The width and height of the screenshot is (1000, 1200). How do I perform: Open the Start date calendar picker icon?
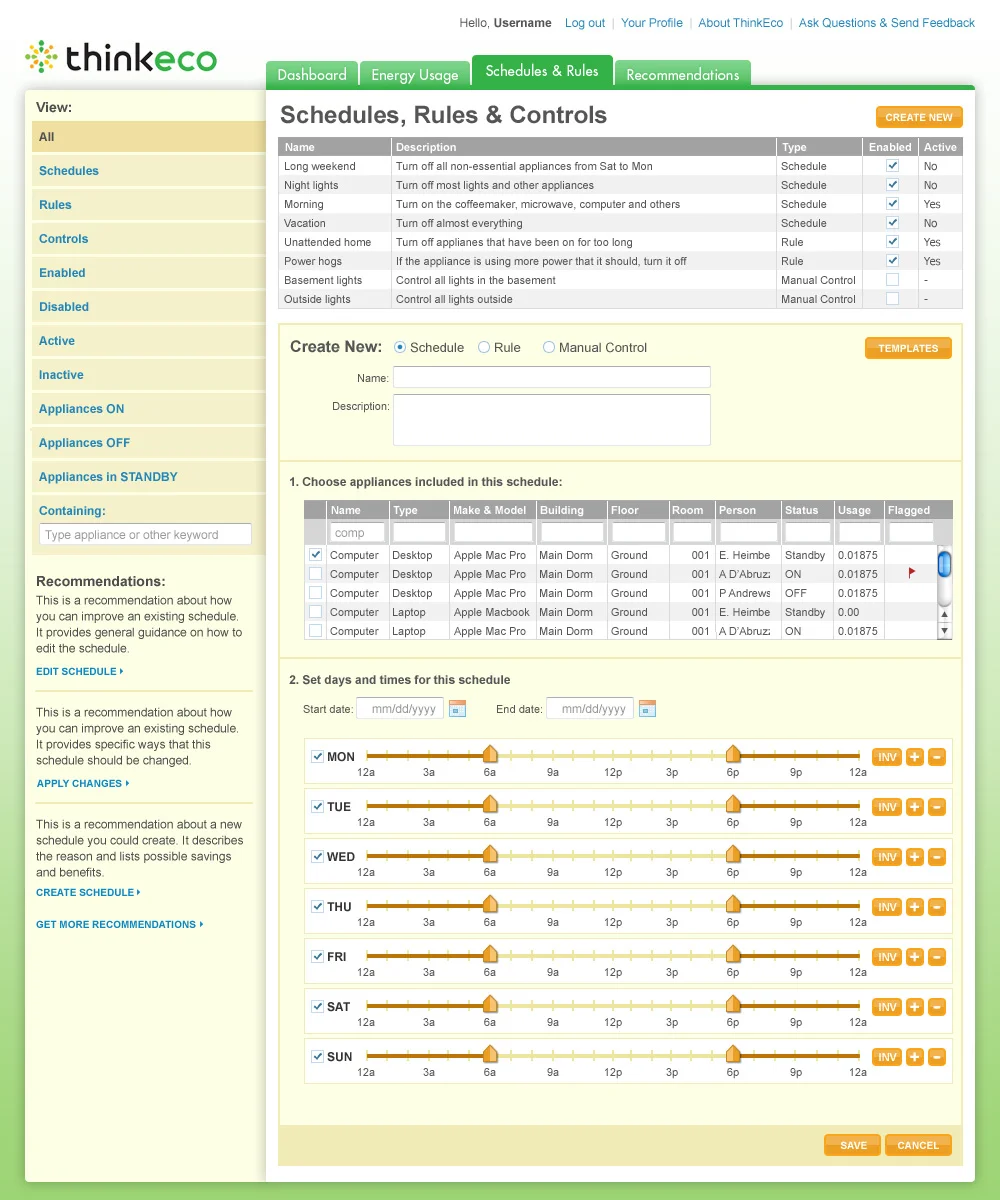(458, 709)
